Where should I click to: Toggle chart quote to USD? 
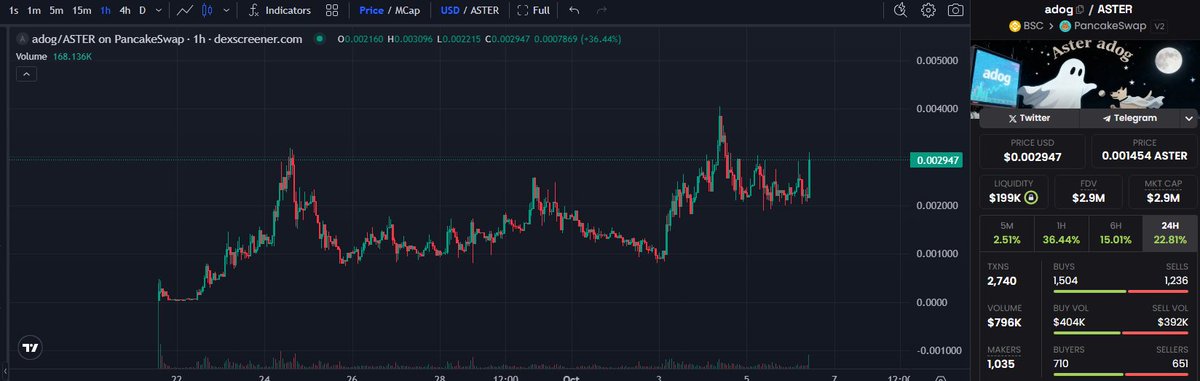(450, 11)
